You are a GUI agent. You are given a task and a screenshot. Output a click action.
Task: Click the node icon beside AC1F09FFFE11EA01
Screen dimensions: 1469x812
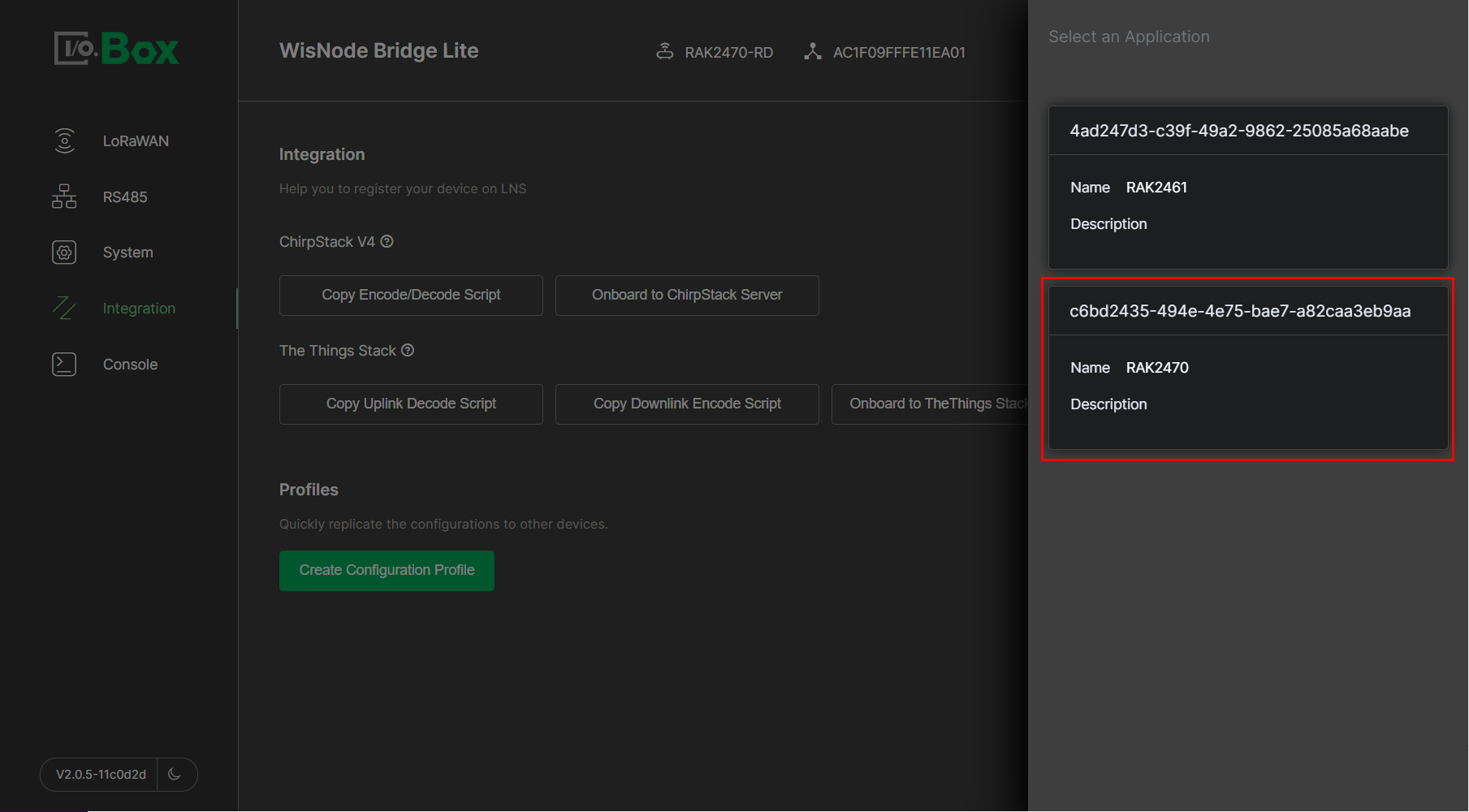(x=813, y=52)
